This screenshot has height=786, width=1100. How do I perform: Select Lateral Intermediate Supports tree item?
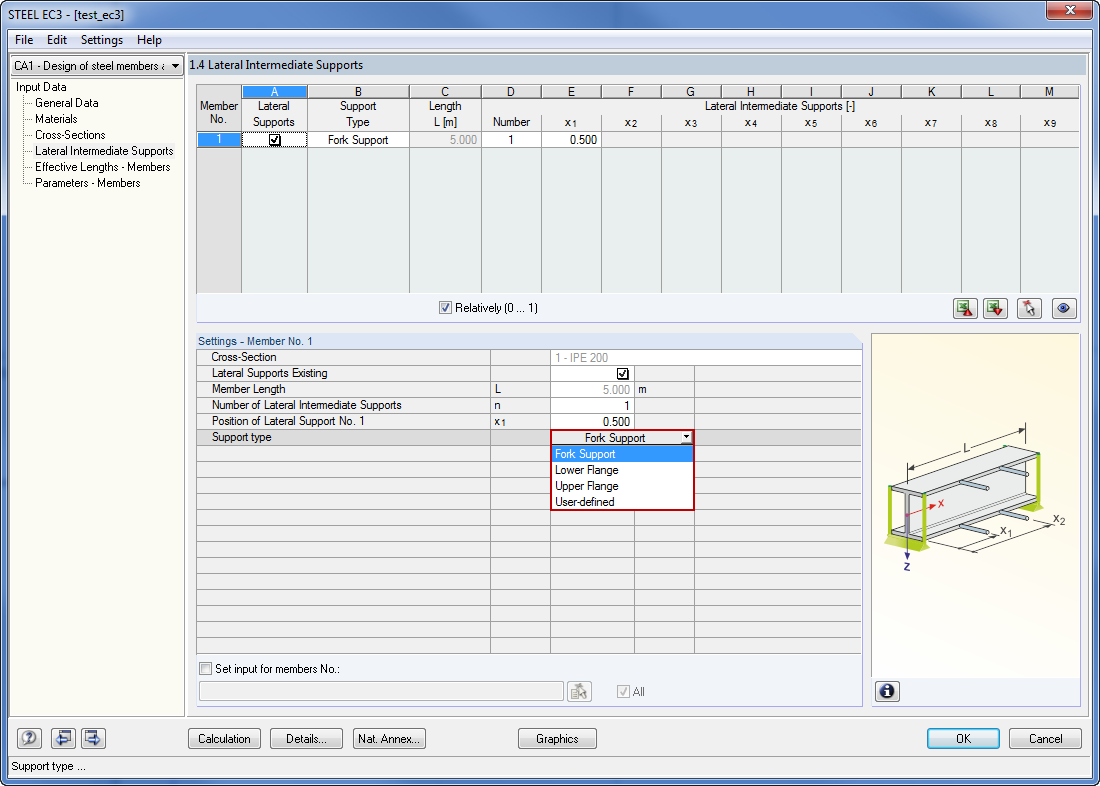[104, 151]
